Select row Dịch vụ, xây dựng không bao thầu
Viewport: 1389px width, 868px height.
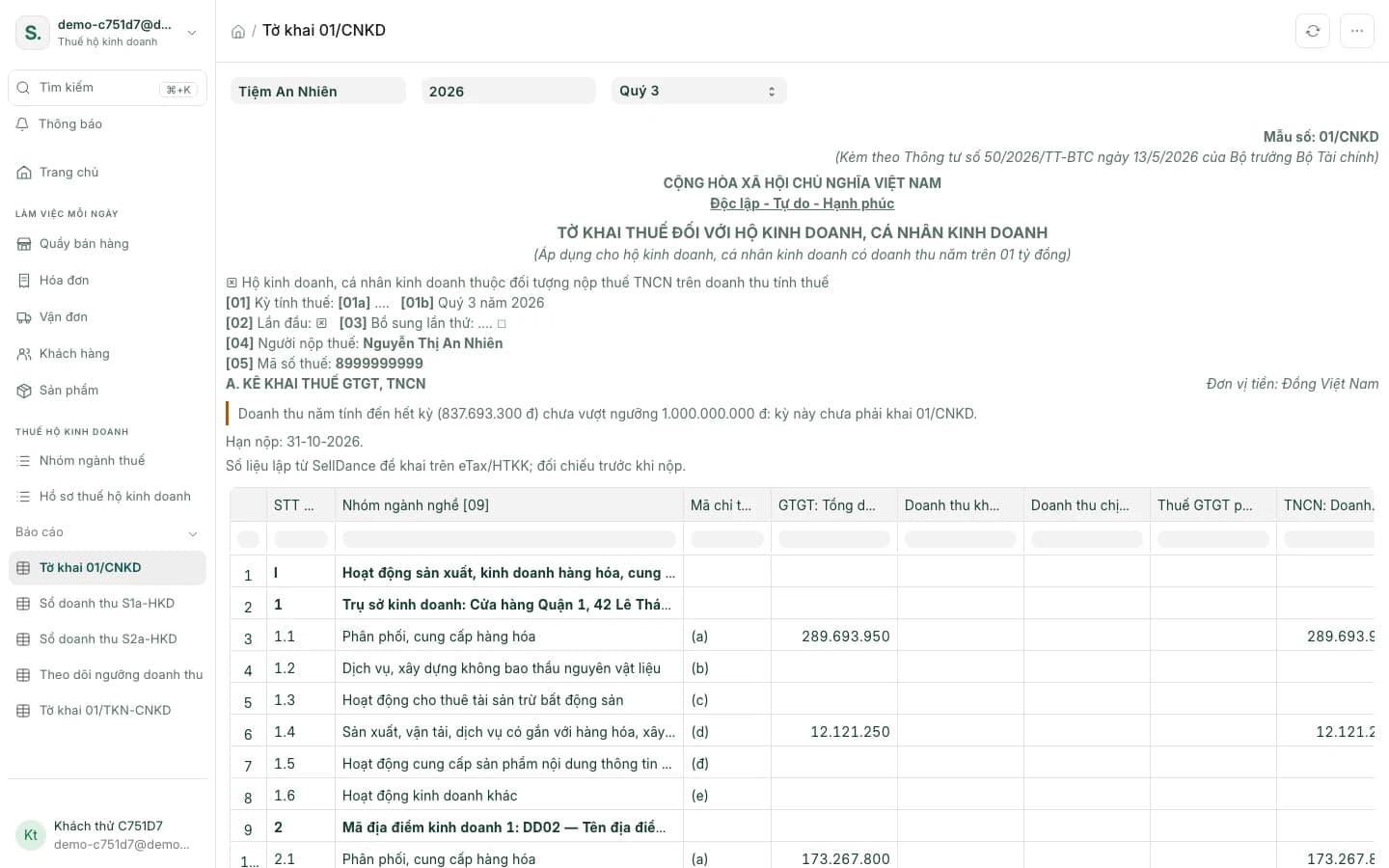click(802, 668)
